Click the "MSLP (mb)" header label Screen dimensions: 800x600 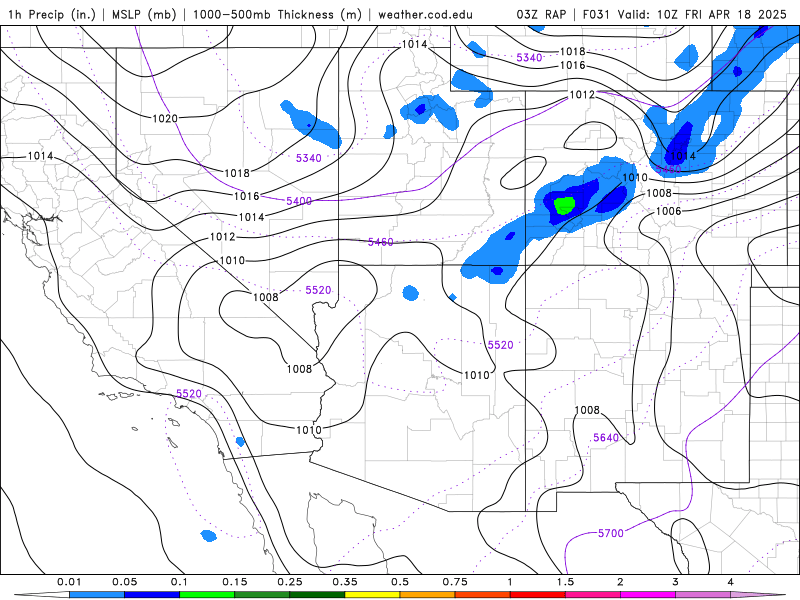144,14
